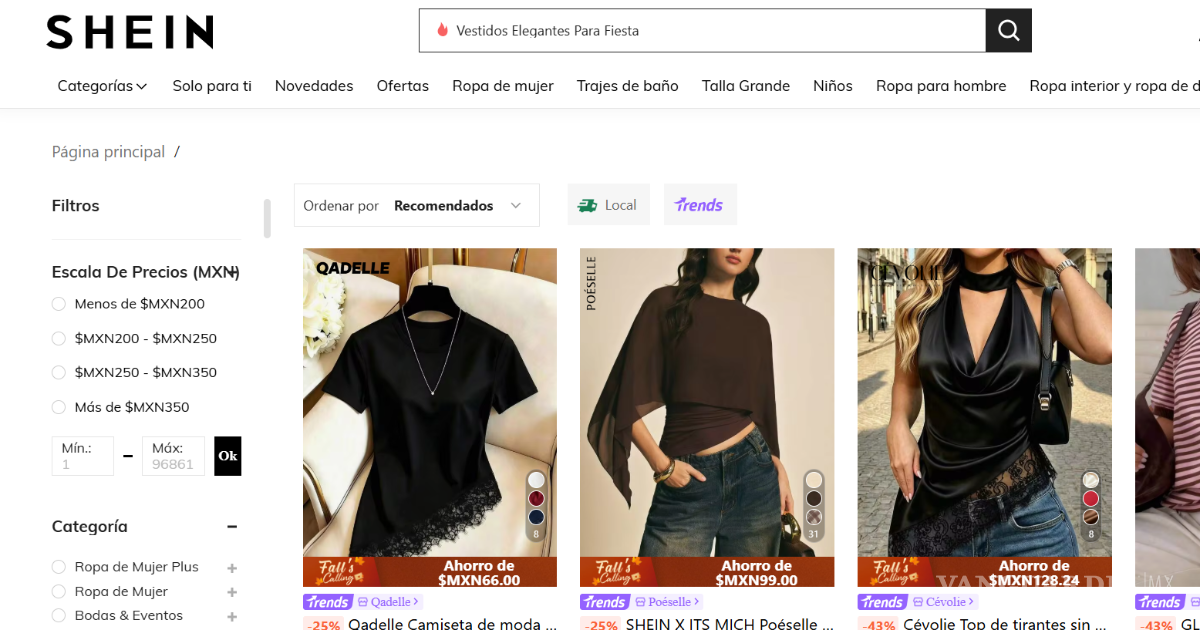Viewport: 1200px width, 630px height.
Task: Click the Máx. price input field
Action: coord(173,456)
